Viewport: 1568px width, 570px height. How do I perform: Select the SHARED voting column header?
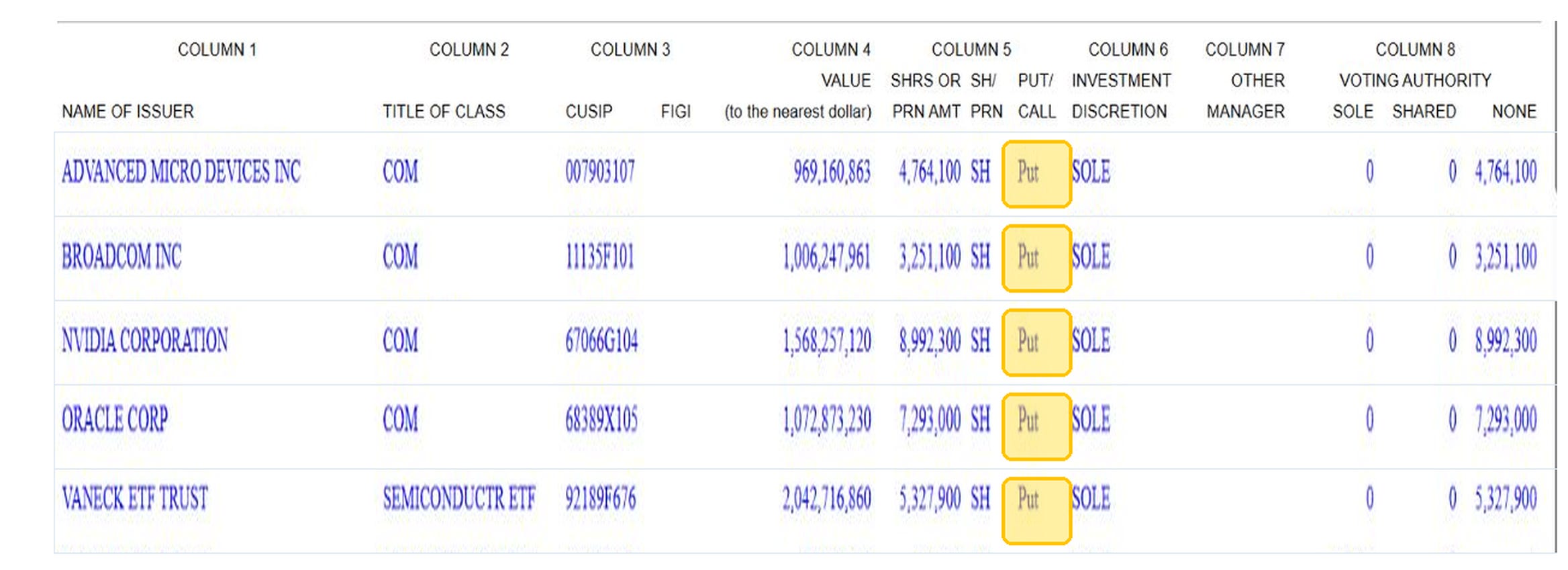pos(1424,111)
